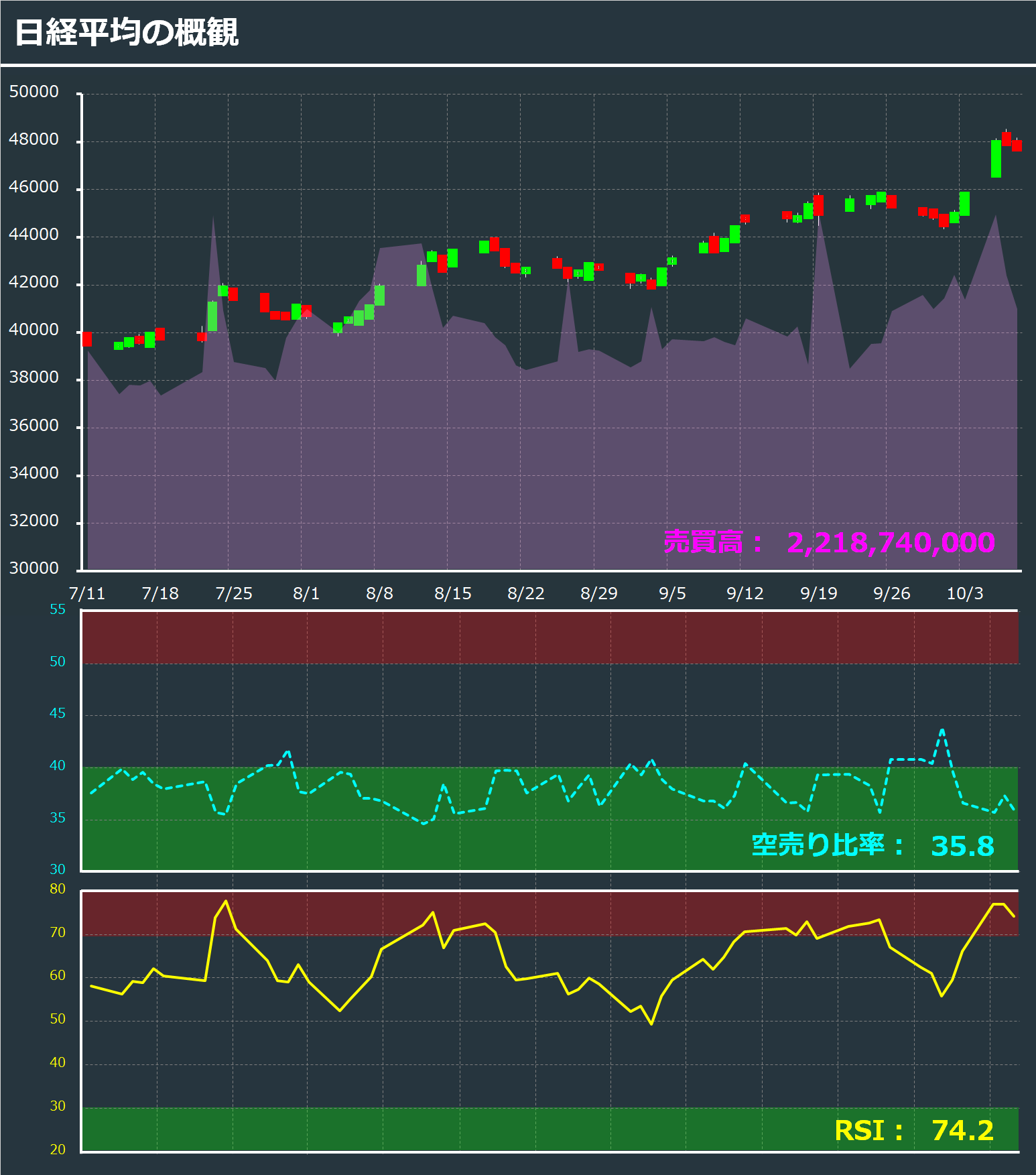The image size is (1036, 1175).
Task: Select the 7/11 date label
Action: click(87, 593)
